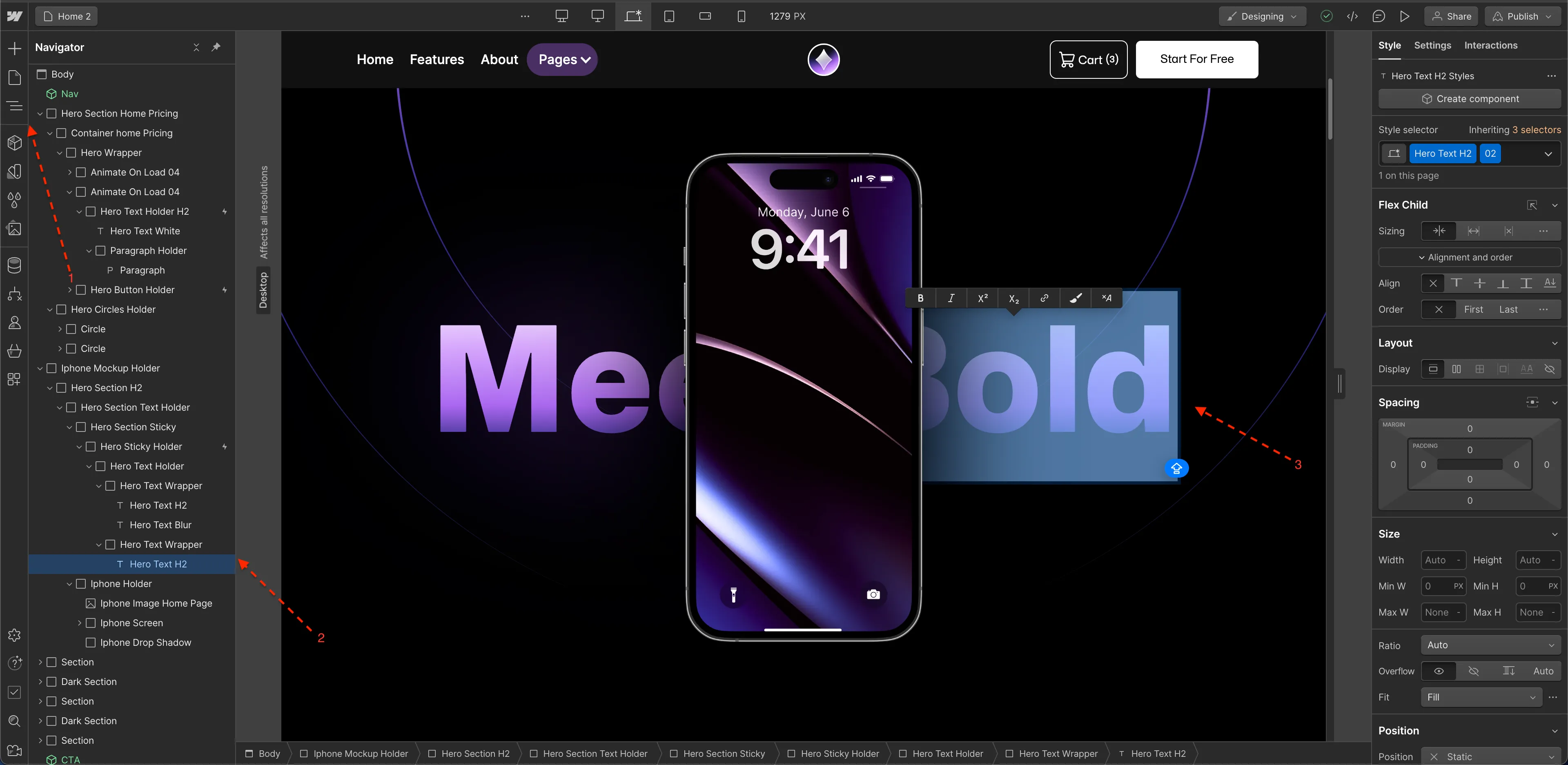
Task: Collapse Iphone Mockup Holder tree item
Action: pyautogui.click(x=40, y=368)
